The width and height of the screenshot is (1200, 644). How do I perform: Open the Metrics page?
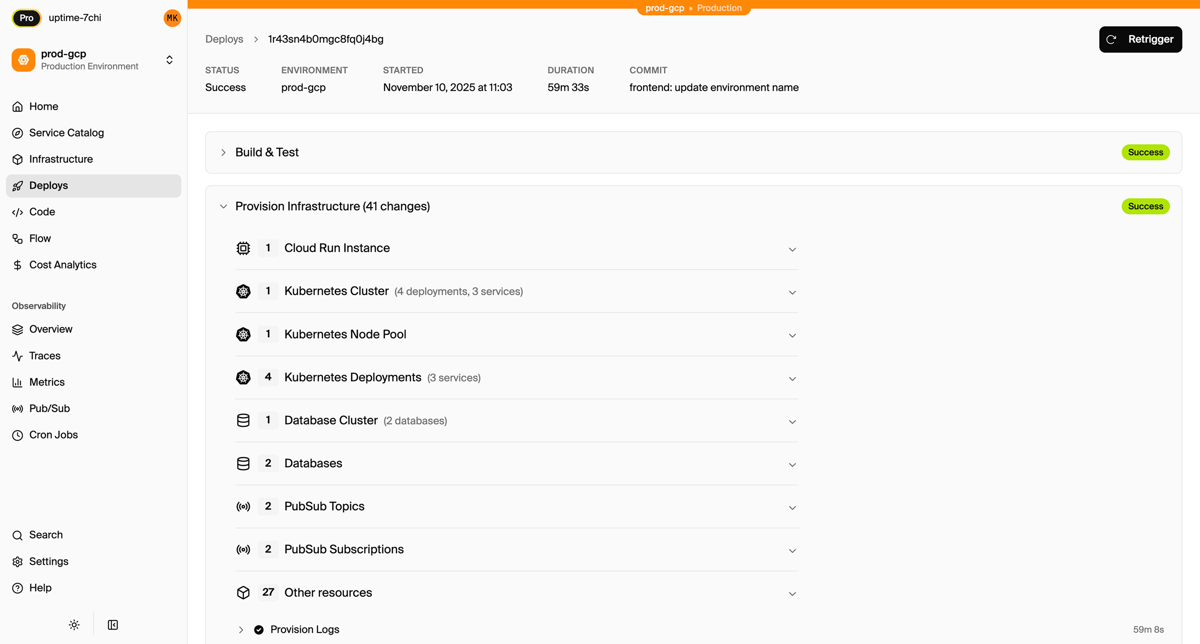coord(48,381)
